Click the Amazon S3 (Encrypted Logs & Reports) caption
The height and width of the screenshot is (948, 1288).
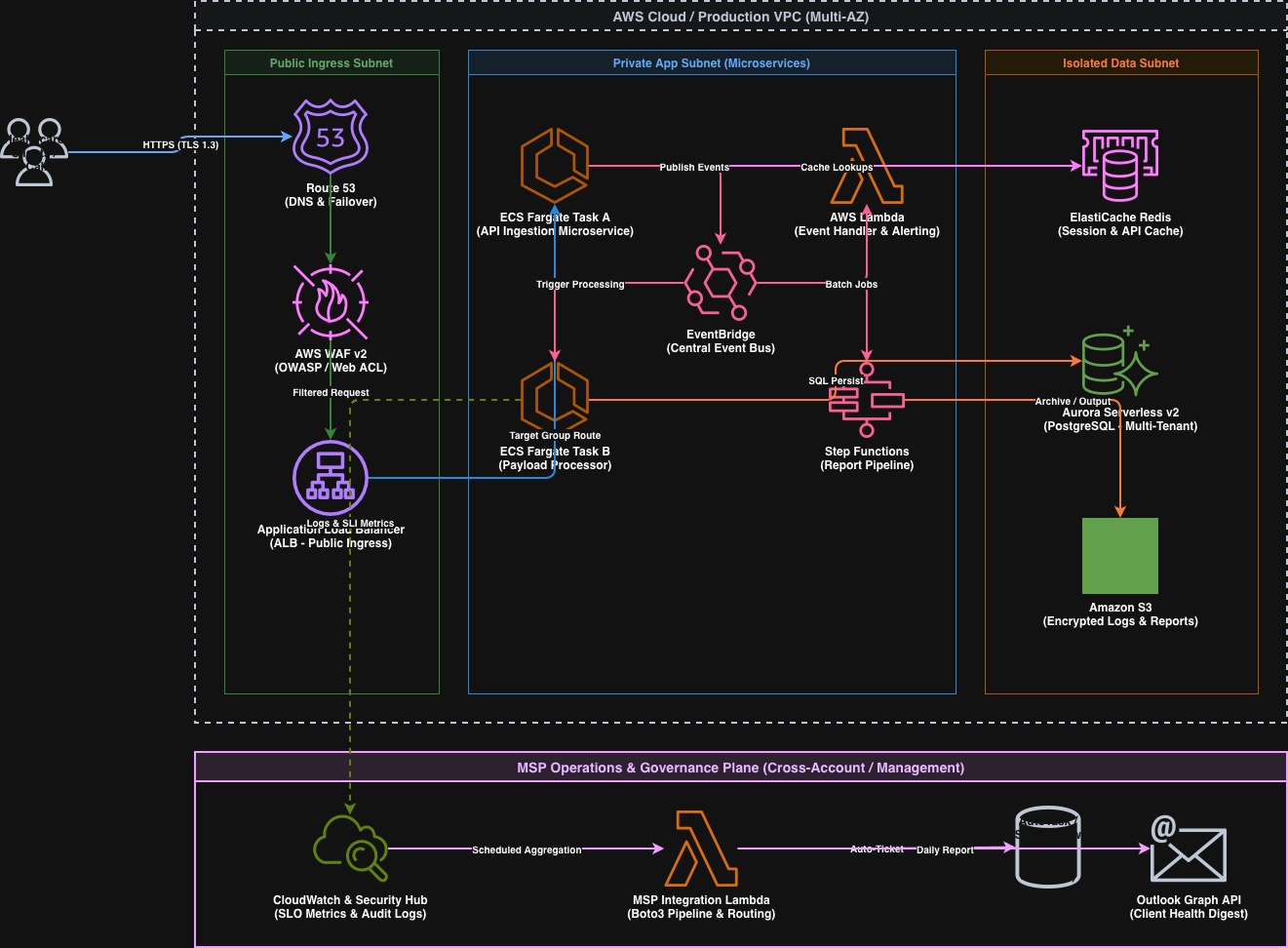click(1120, 614)
